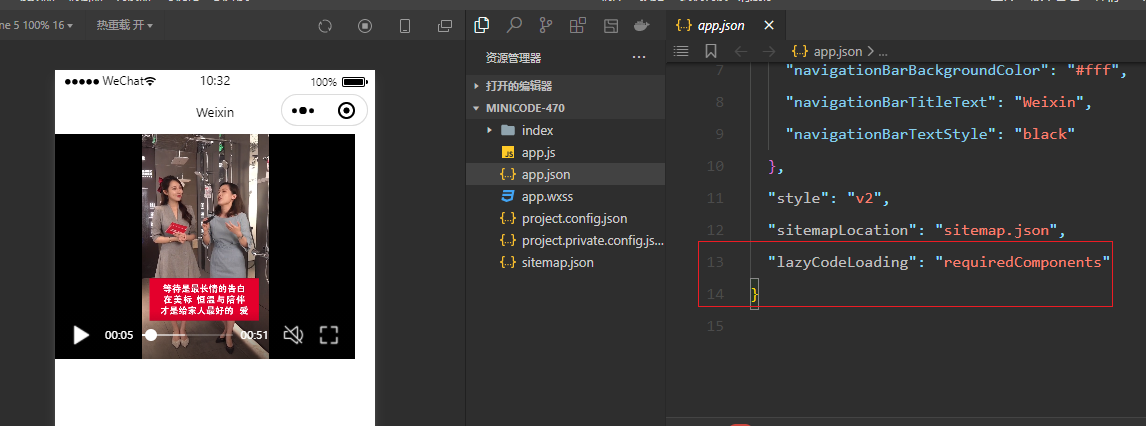Click the video frame in simulator
This screenshot has height=426, width=1146.
(x=205, y=246)
